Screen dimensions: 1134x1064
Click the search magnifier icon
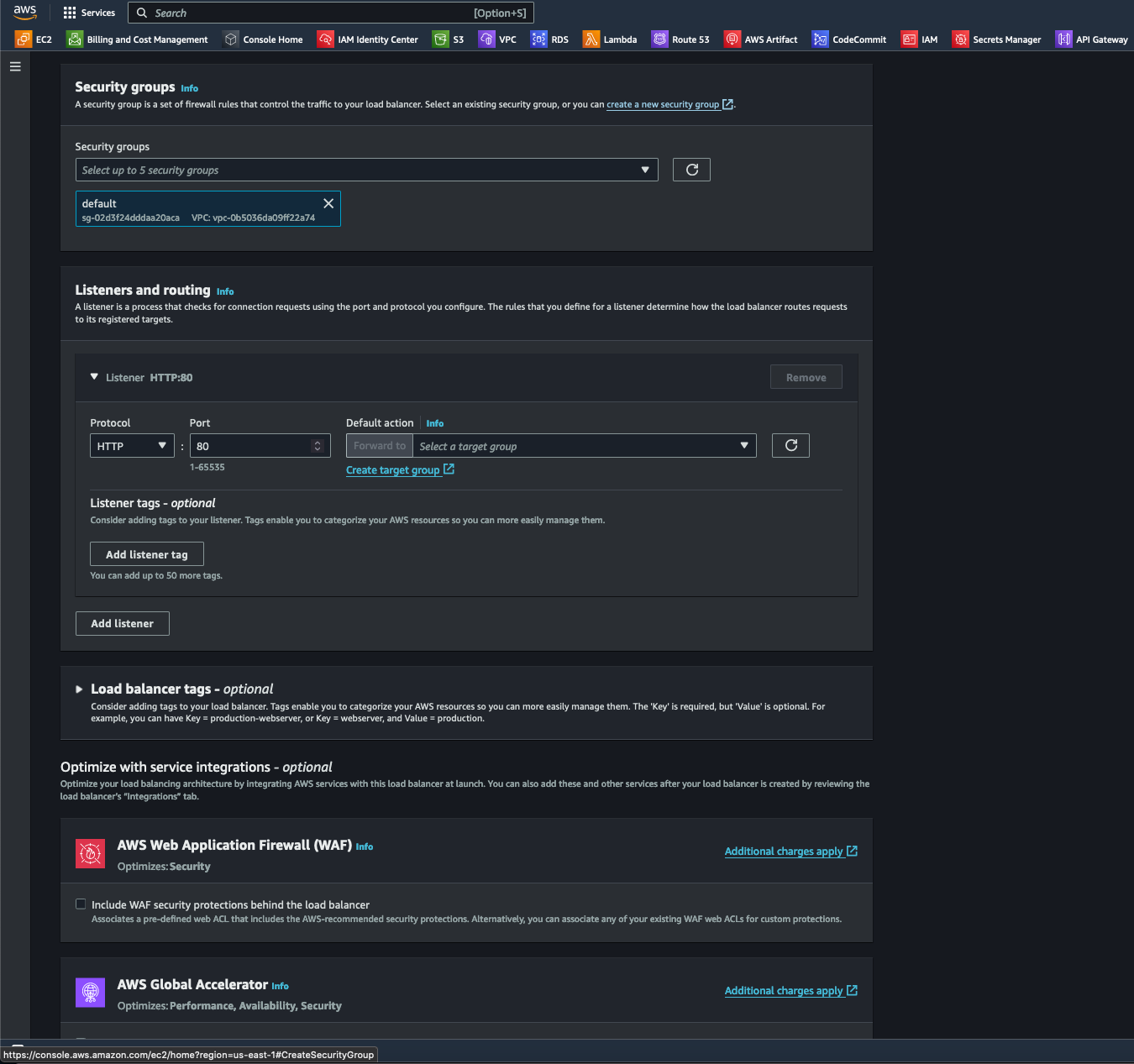[x=142, y=13]
